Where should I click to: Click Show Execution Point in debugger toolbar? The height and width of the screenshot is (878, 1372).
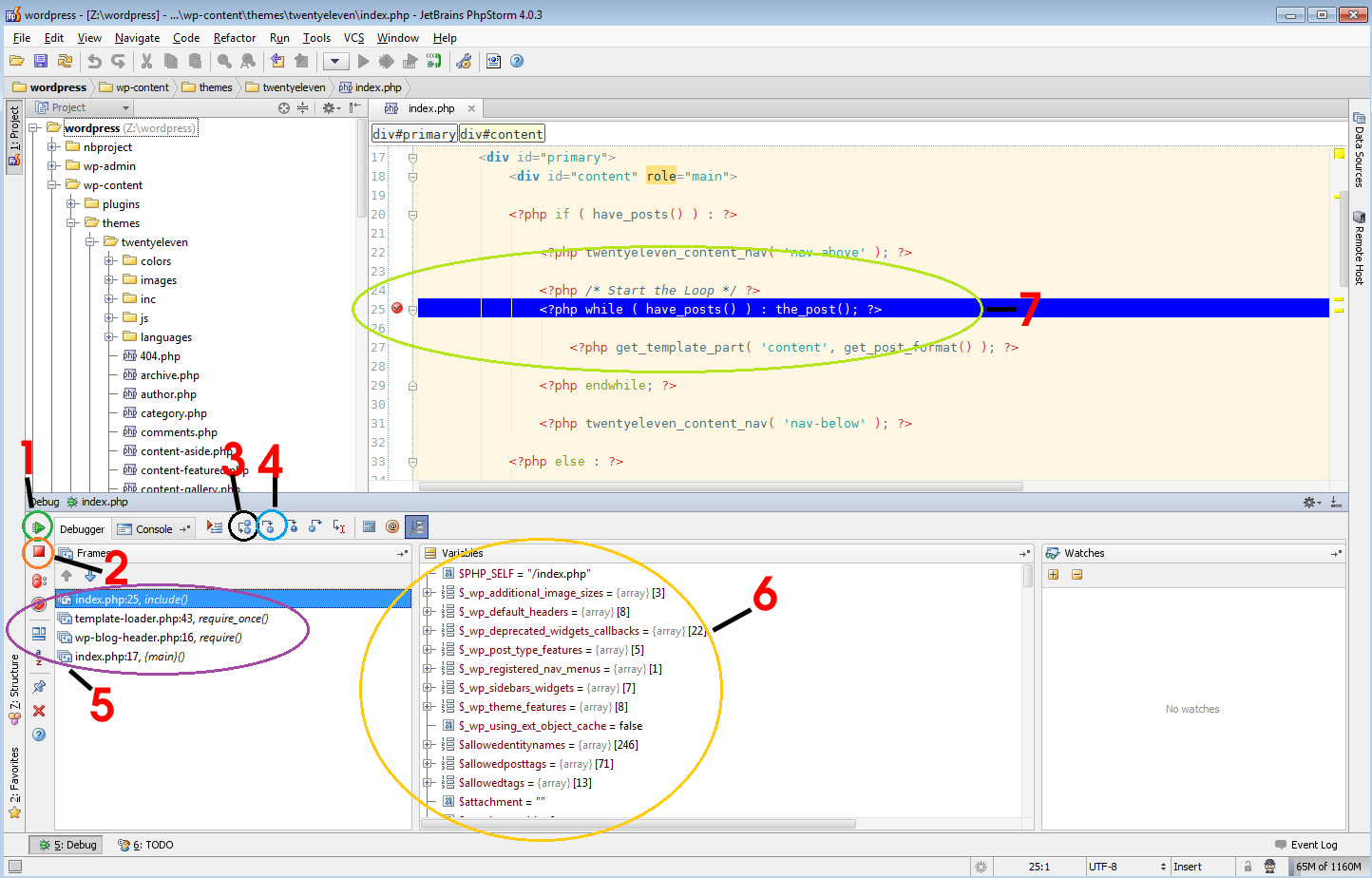215,527
